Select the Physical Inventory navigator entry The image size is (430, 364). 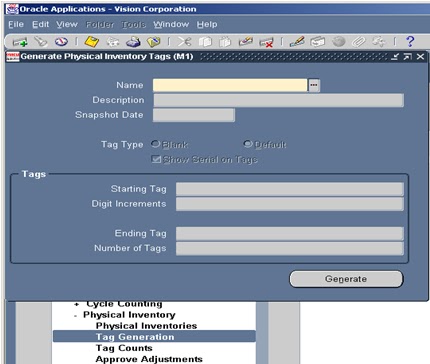[x=129, y=315]
